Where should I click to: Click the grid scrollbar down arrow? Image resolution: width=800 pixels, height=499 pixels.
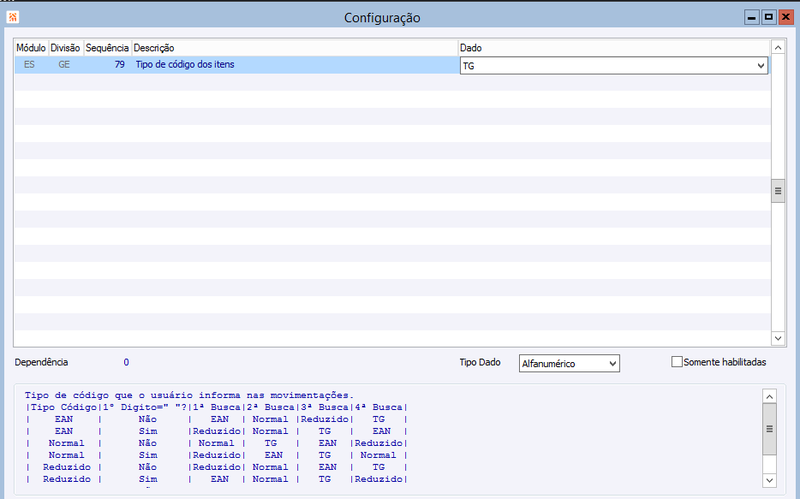click(x=777, y=339)
